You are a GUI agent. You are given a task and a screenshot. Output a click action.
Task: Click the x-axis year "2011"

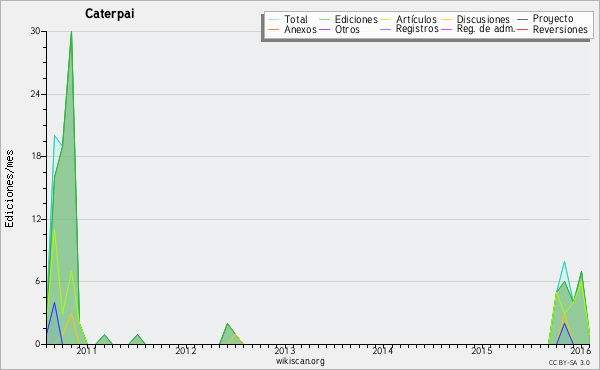86,350
